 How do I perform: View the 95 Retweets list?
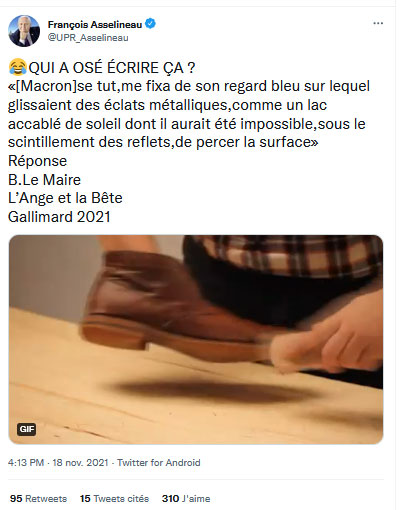pyautogui.click(x=38, y=499)
